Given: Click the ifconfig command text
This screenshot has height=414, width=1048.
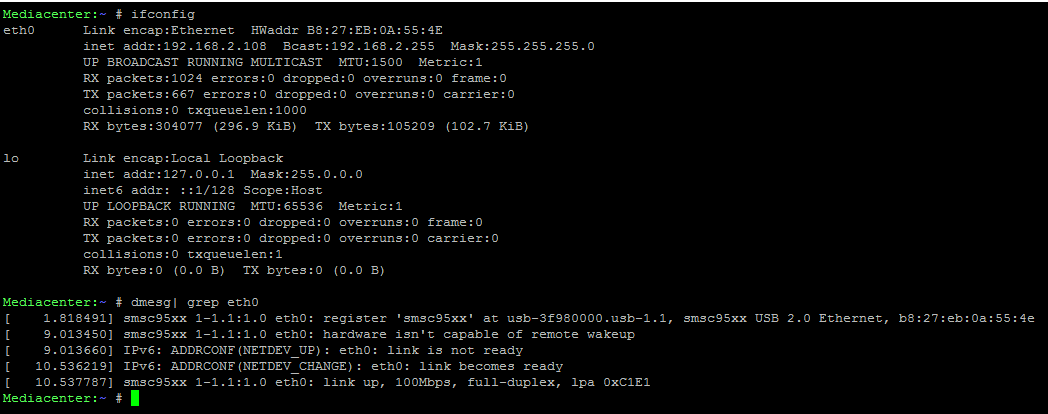Looking at the screenshot, I should pos(164,15).
